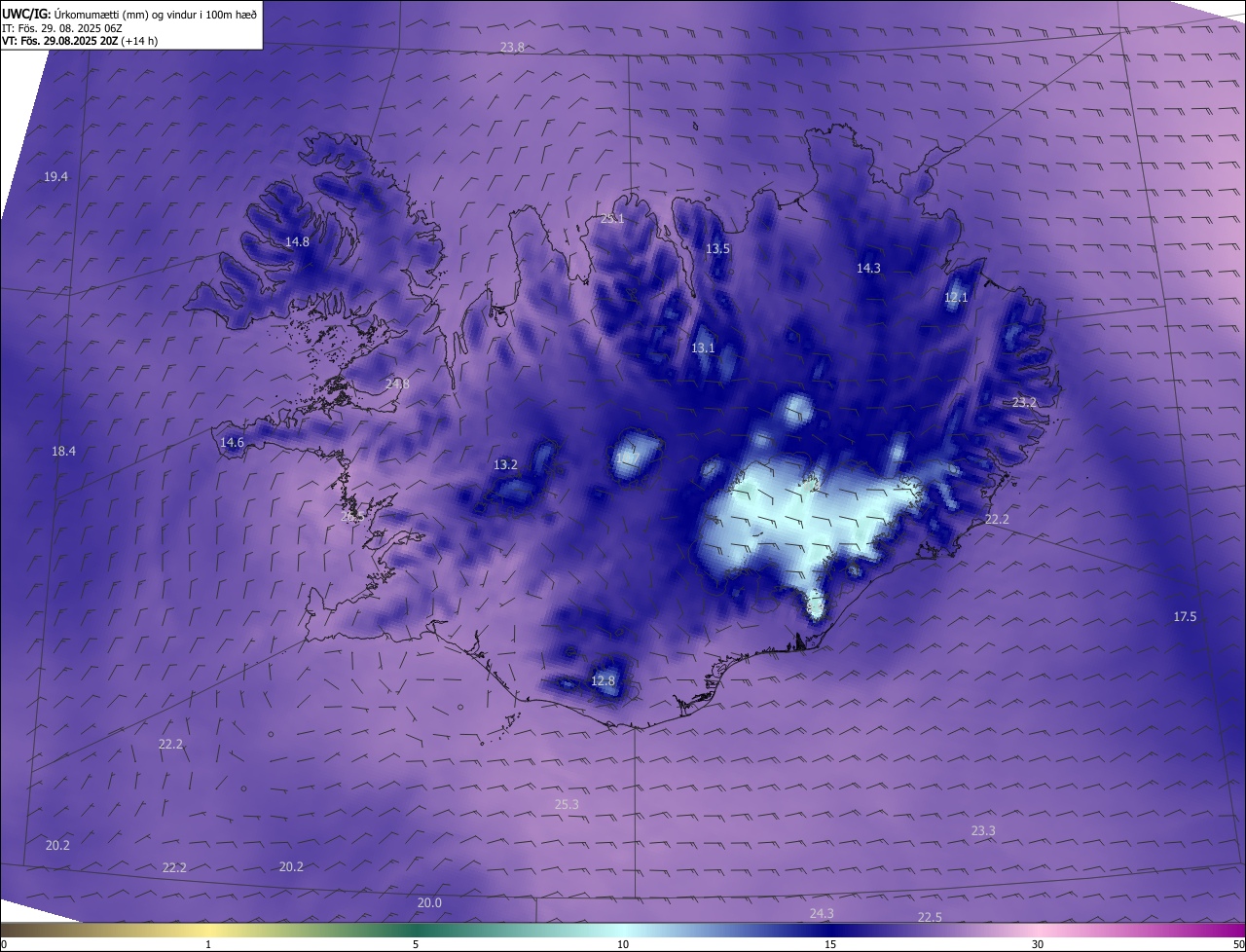Click the 12.1 value label on the map
Screen dimensions: 1246x952
[956, 297]
